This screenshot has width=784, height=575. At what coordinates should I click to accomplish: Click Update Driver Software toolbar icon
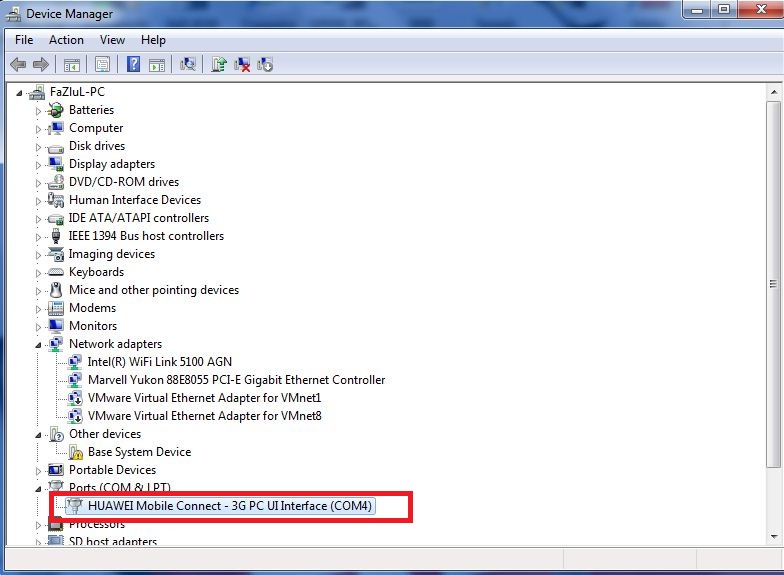click(x=219, y=64)
